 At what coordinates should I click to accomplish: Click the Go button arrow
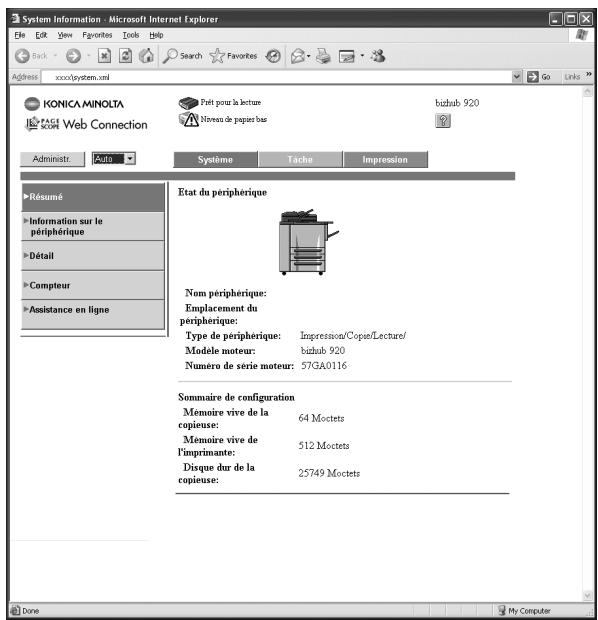coord(533,77)
